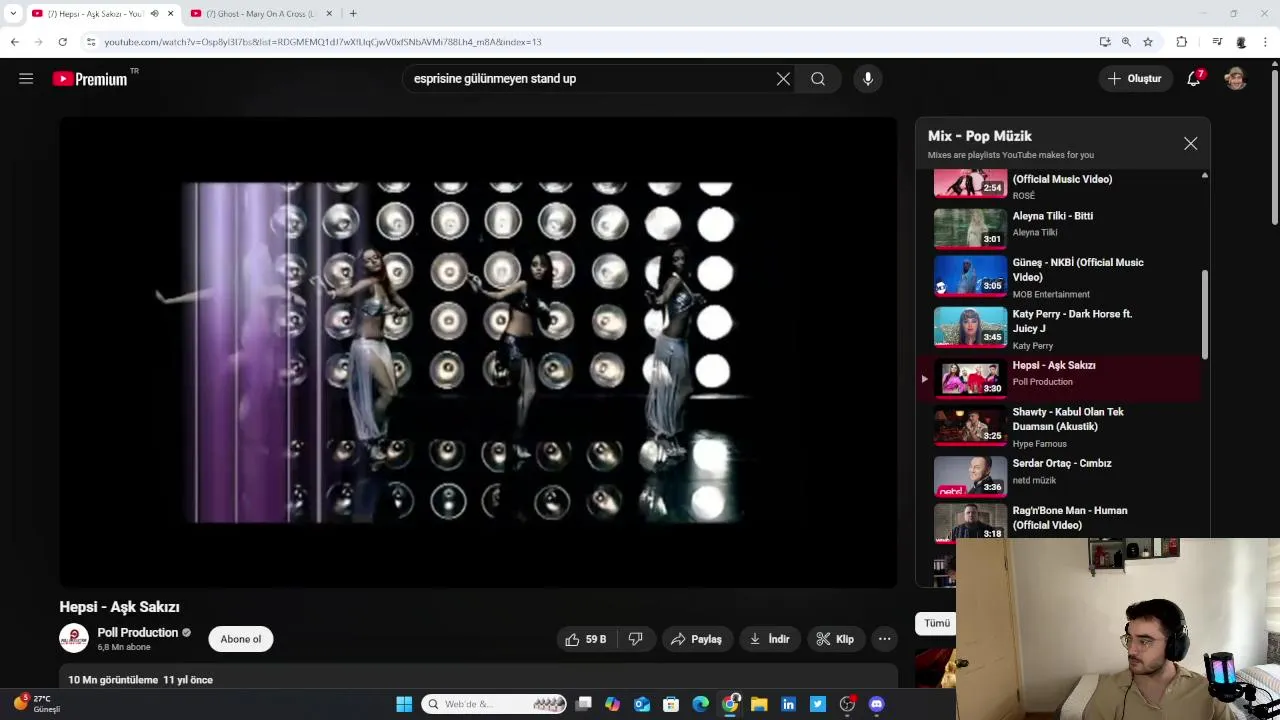The height and width of the screenshot is (720, 1280).
Task: Switch to Ghost - Mary On A Cross tab
Action: [x=260, y=14]
